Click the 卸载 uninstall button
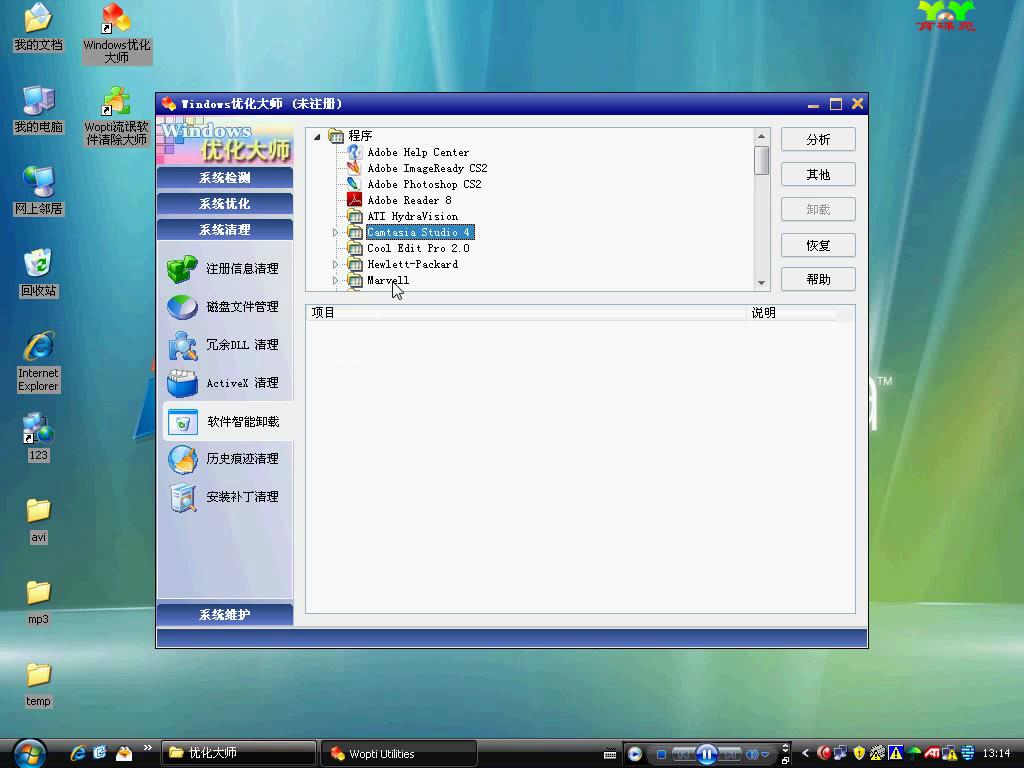The height and width of the screenshot is (768, 1024). [818, 210]
